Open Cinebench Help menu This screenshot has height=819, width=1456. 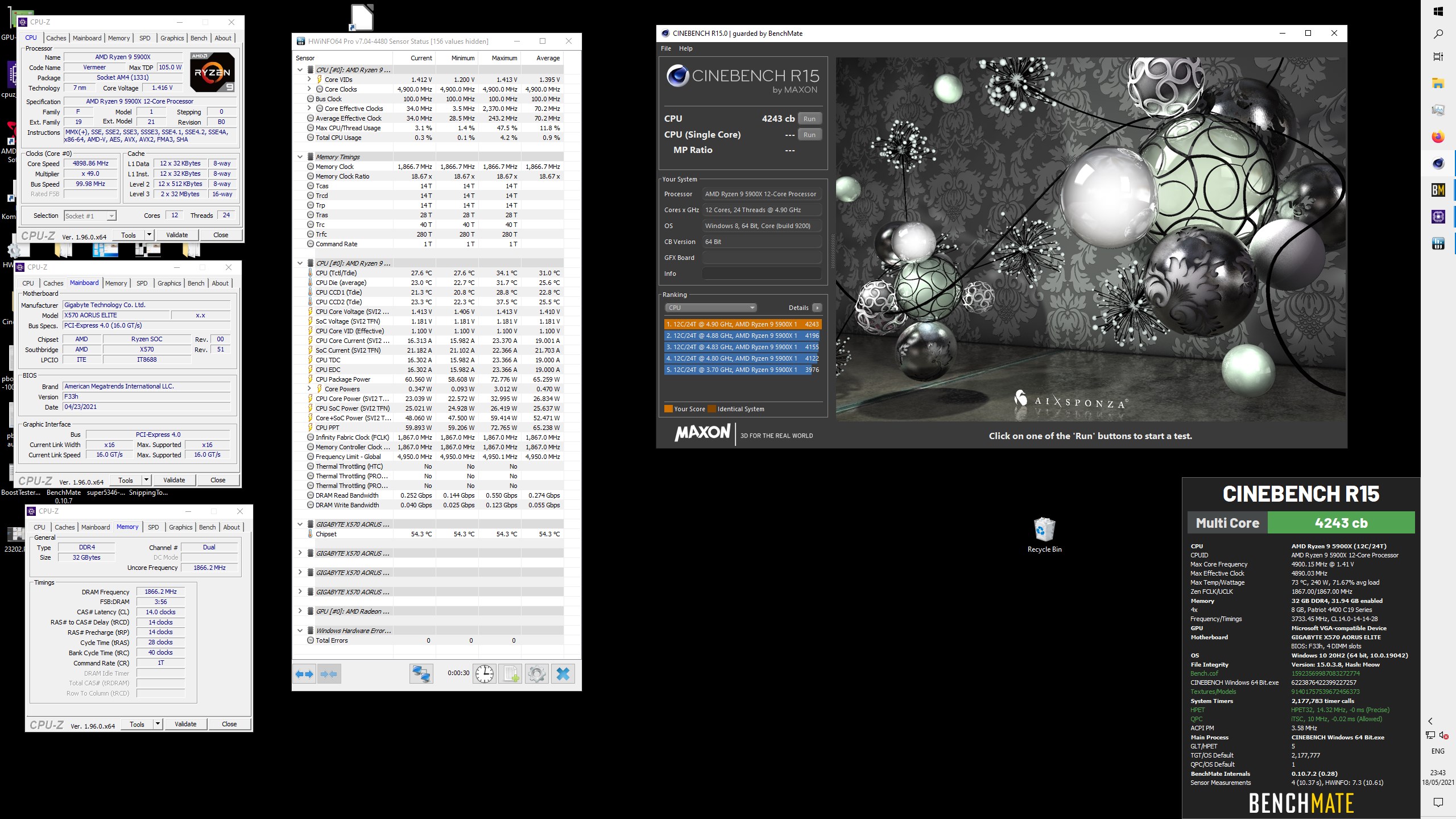point(686,48)
